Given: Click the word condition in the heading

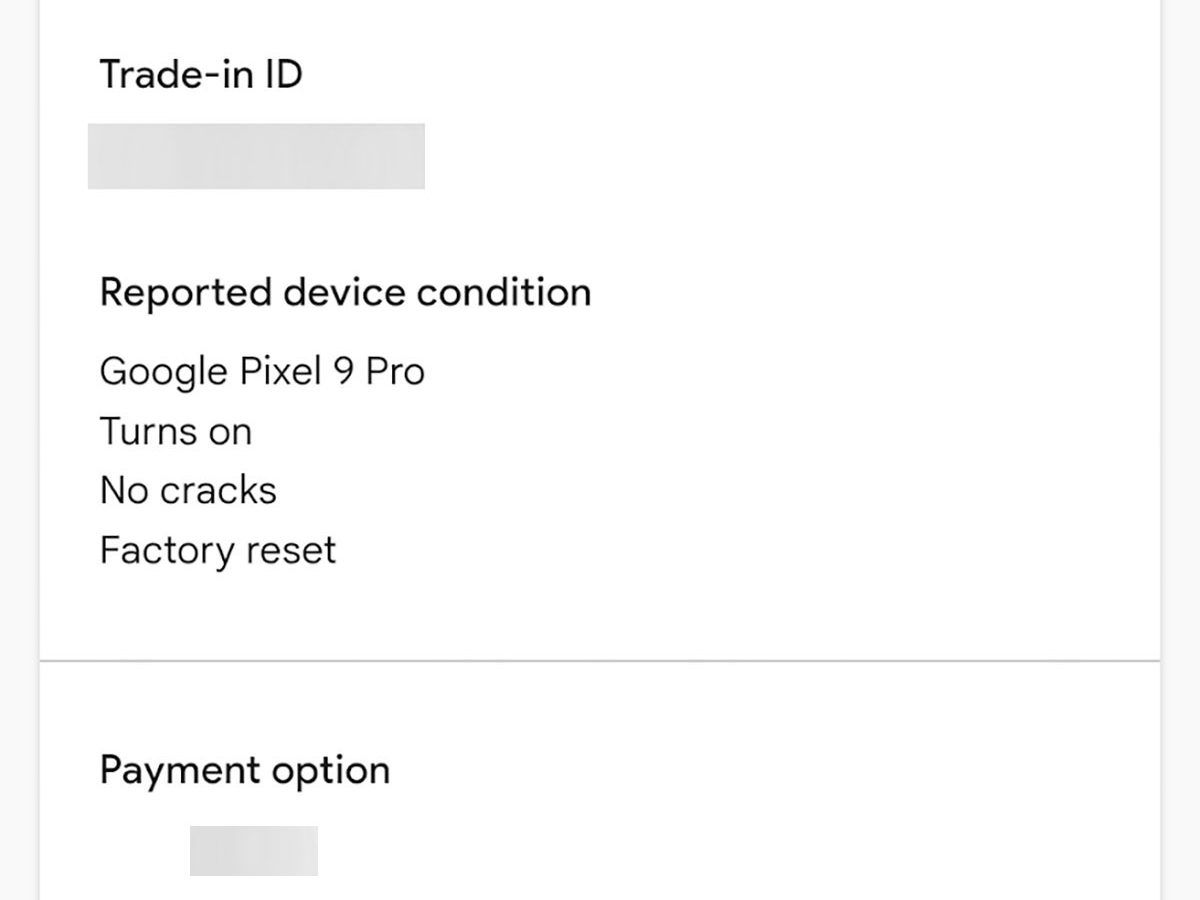Looking at the screenshot, I should (x=504, y=293).
